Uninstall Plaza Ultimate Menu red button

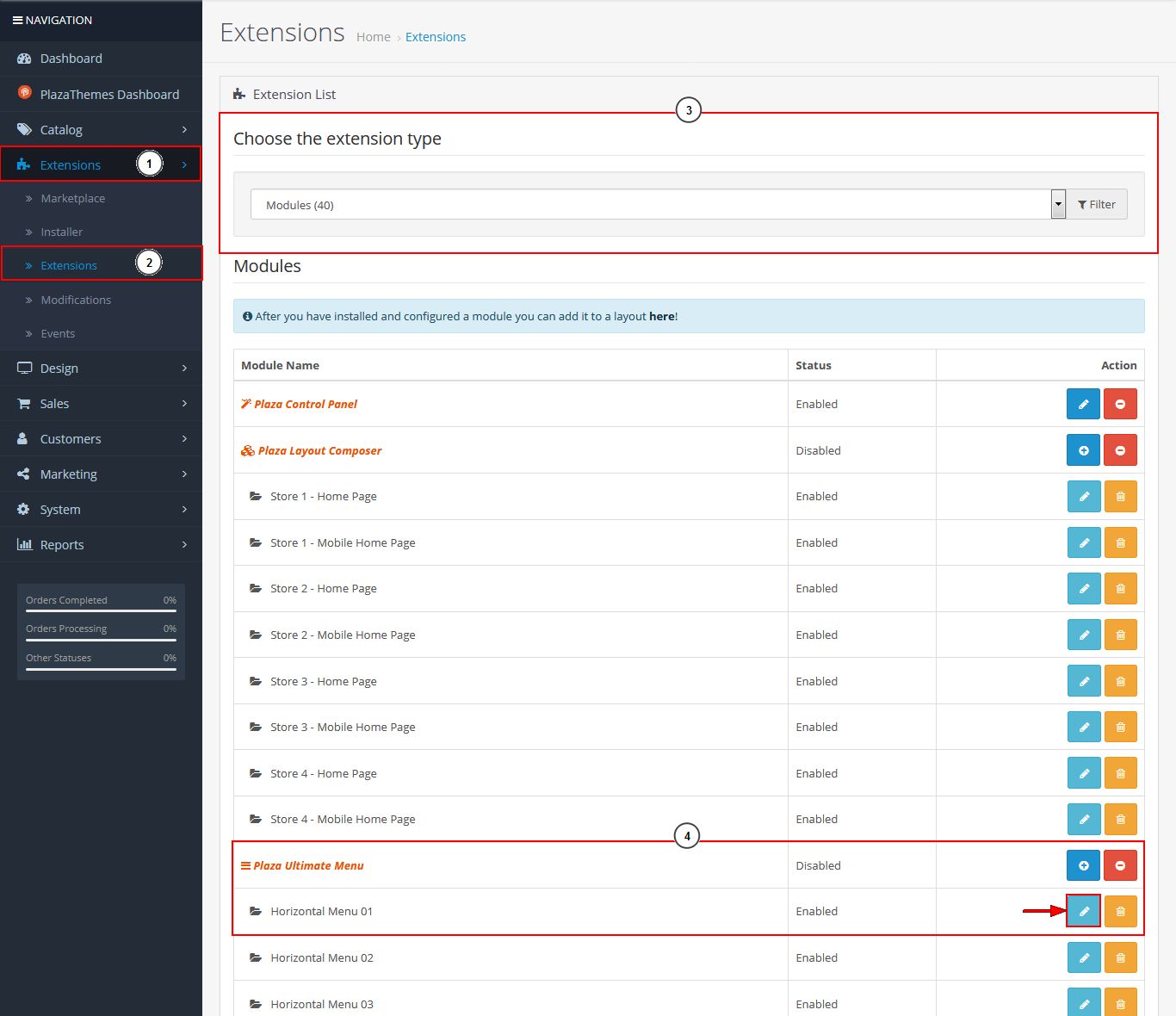[x=1120, y=865]
